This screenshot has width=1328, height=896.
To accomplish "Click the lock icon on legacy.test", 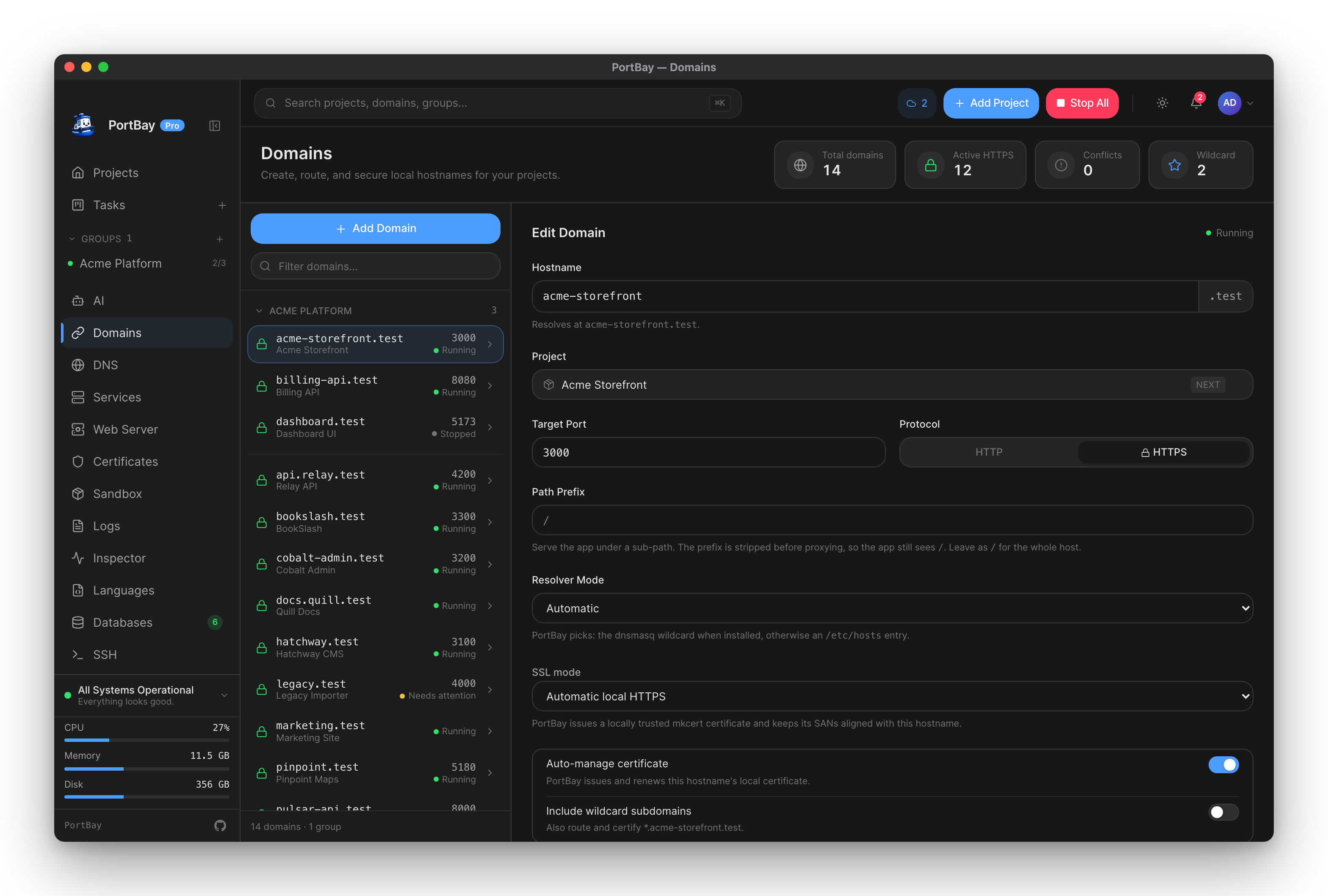I will (262, 689).
